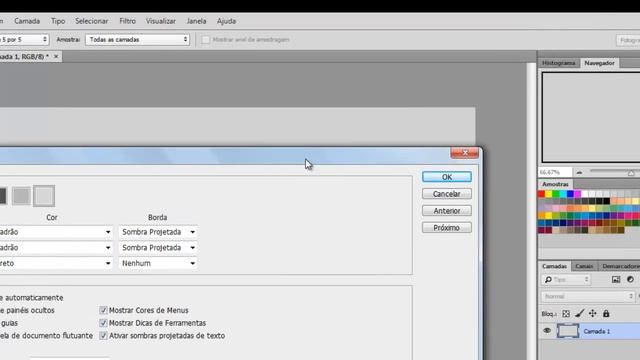
Task: Toggle Mostrar Cores de Menus checkbox
Action: click(x=103, y=310)
